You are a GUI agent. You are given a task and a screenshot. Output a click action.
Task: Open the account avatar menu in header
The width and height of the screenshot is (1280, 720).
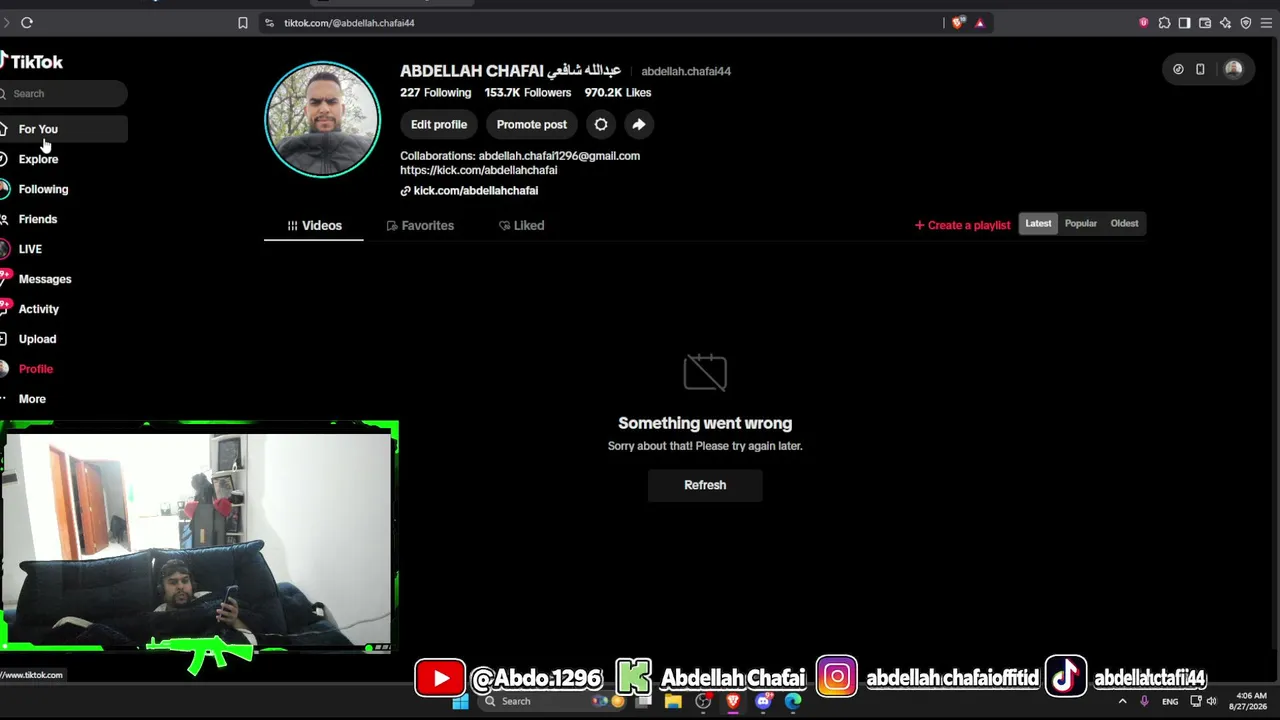click(x=1233, y=69)
